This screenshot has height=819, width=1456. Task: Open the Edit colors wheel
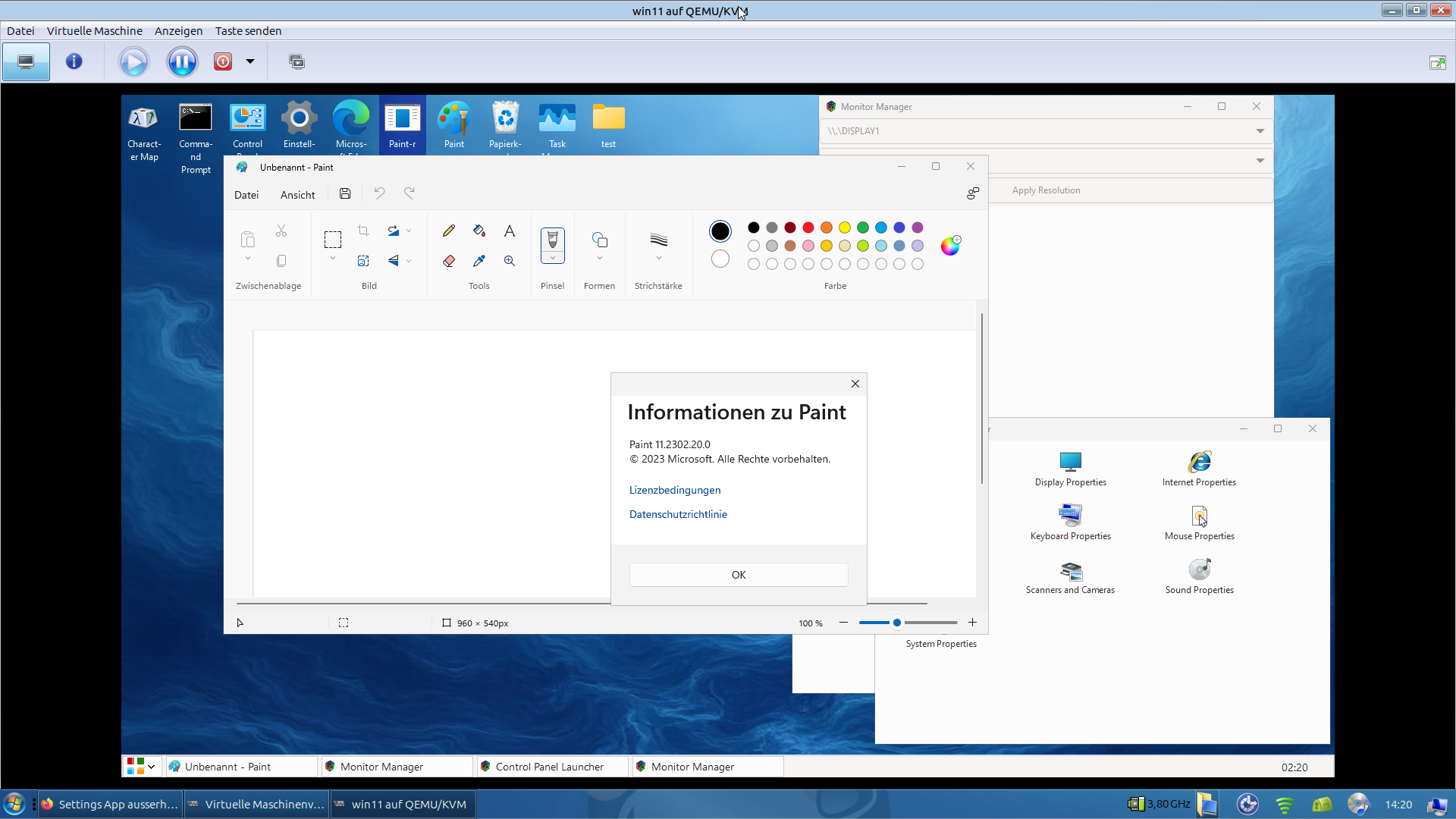click(x=950, y=246)
